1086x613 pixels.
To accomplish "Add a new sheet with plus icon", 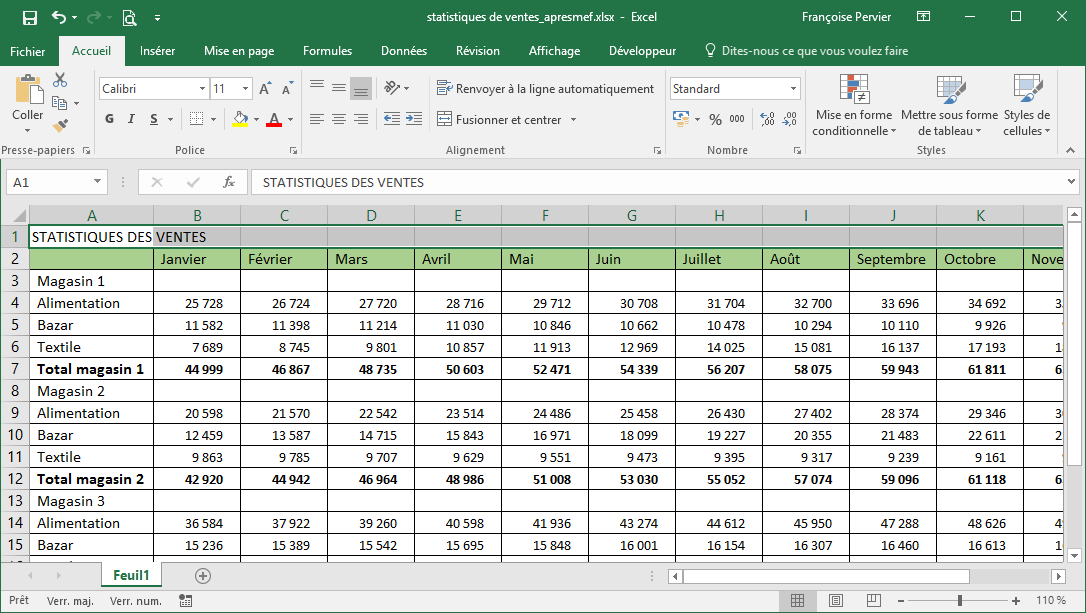I will (203, 576).
